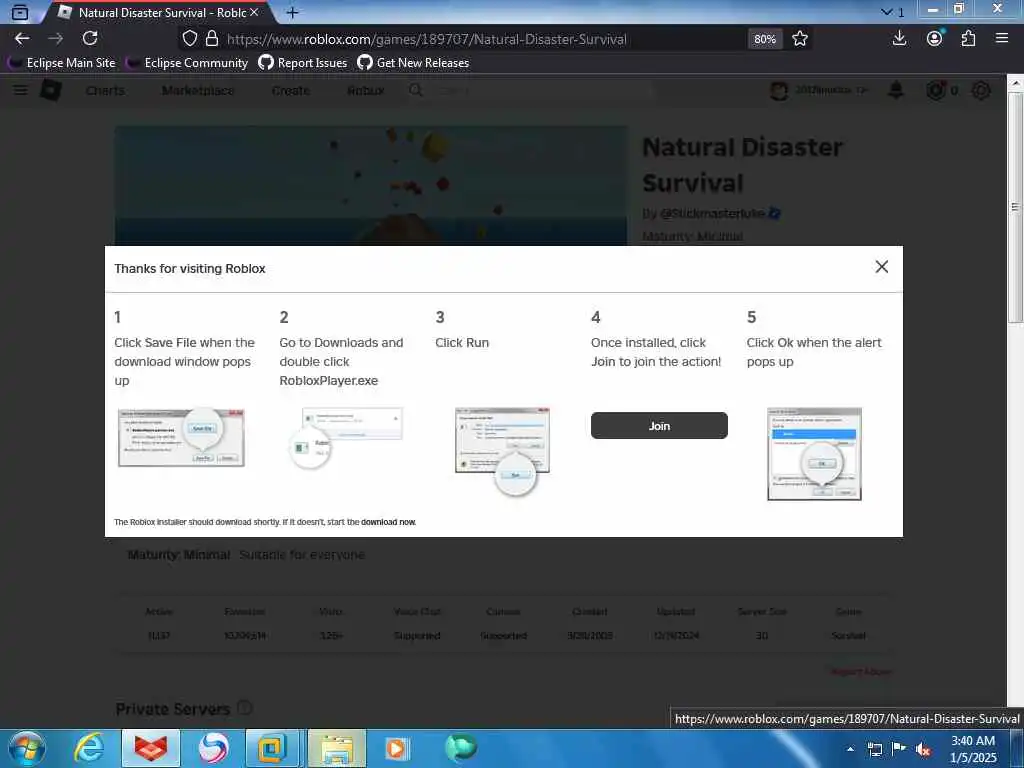
Task: Open the green globe taskbar icon
Action: coord(461,748)
